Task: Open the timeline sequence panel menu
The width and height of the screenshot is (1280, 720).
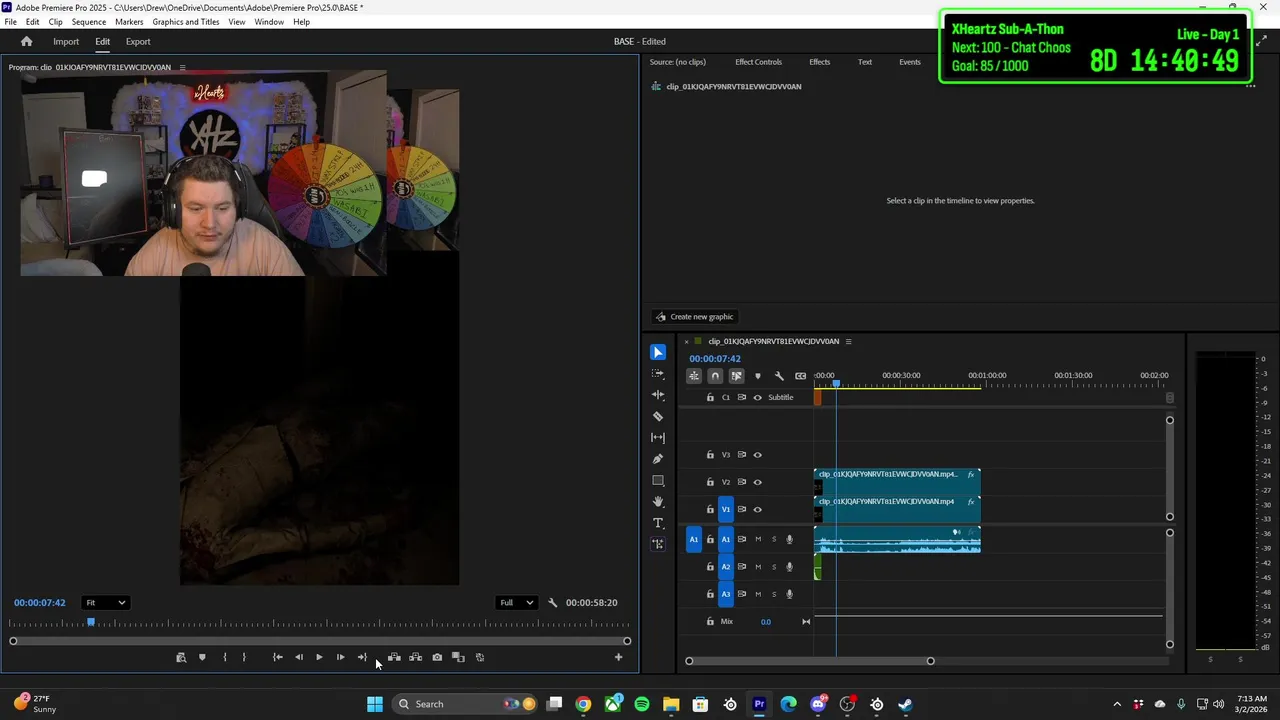Action: pyautogui.click(x=848, y=341)
